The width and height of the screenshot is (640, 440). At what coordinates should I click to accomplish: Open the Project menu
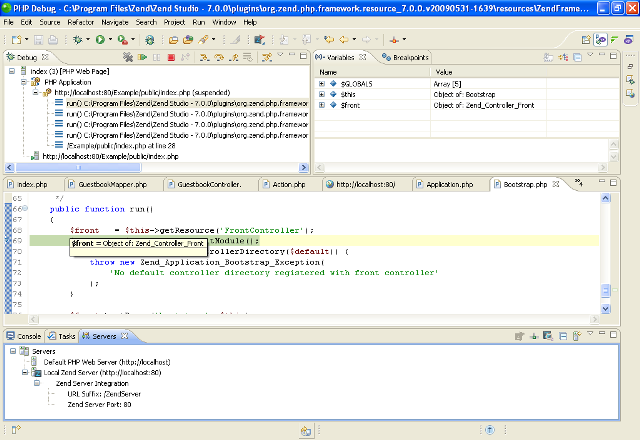[174, 22]
